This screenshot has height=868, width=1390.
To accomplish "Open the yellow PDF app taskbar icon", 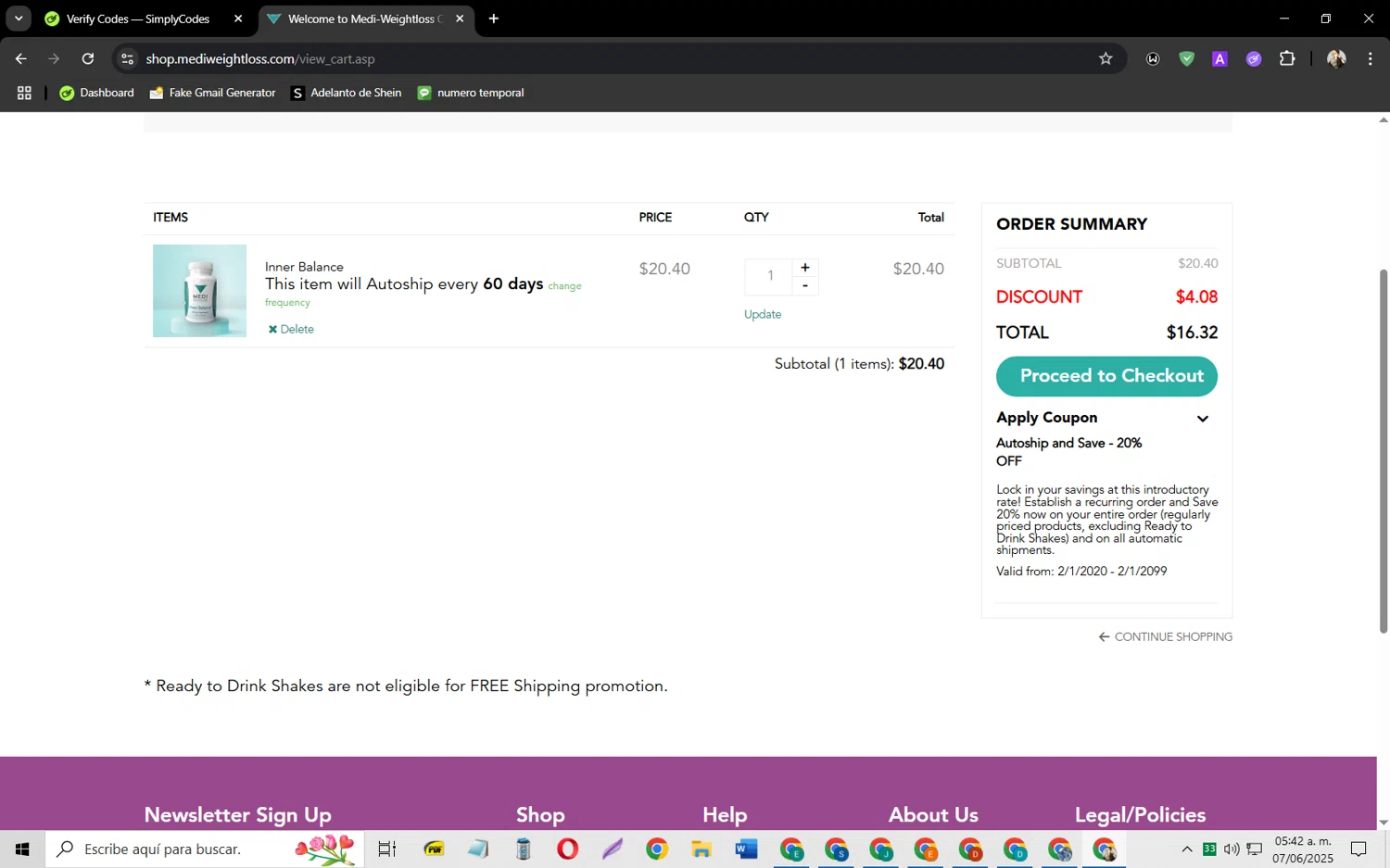I will click(x=434, y=849).
